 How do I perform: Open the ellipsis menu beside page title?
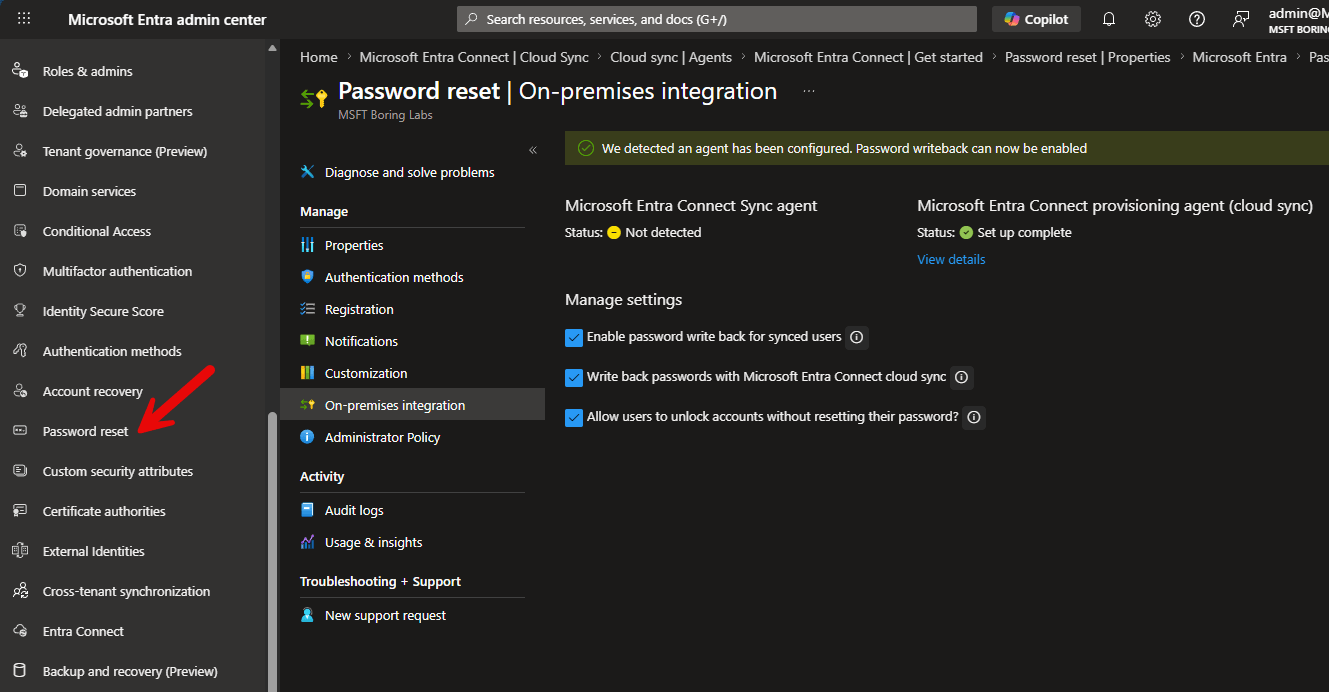coord(809,91)
